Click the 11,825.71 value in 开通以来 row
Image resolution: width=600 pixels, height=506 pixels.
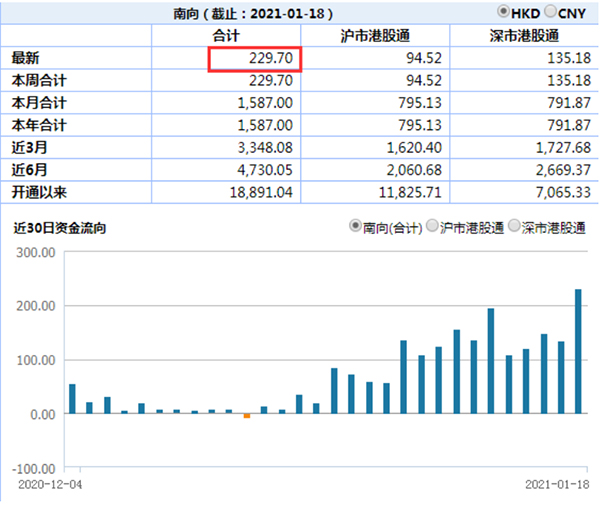411,192
